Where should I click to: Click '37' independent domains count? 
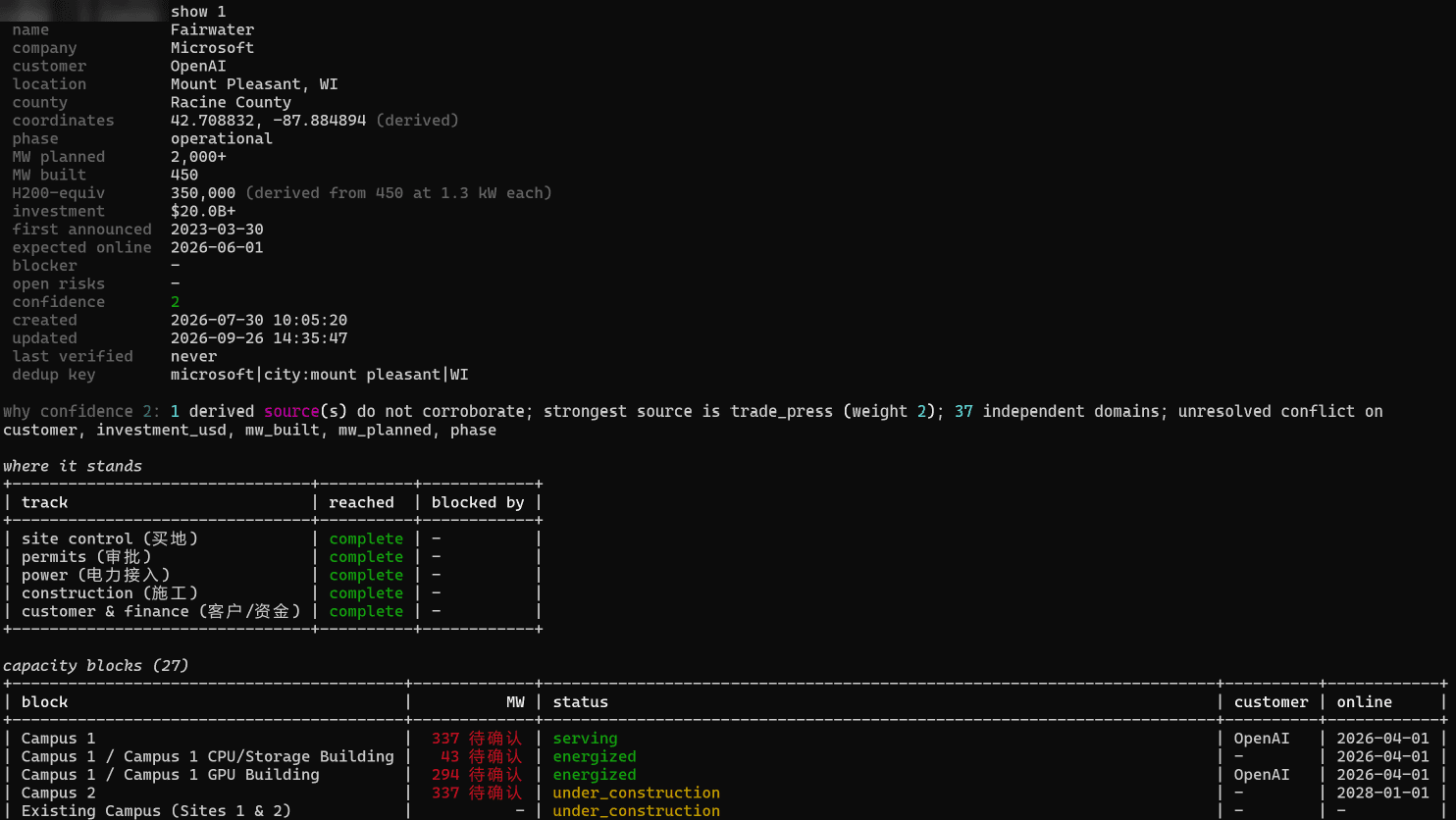click(x=963, y=411)
